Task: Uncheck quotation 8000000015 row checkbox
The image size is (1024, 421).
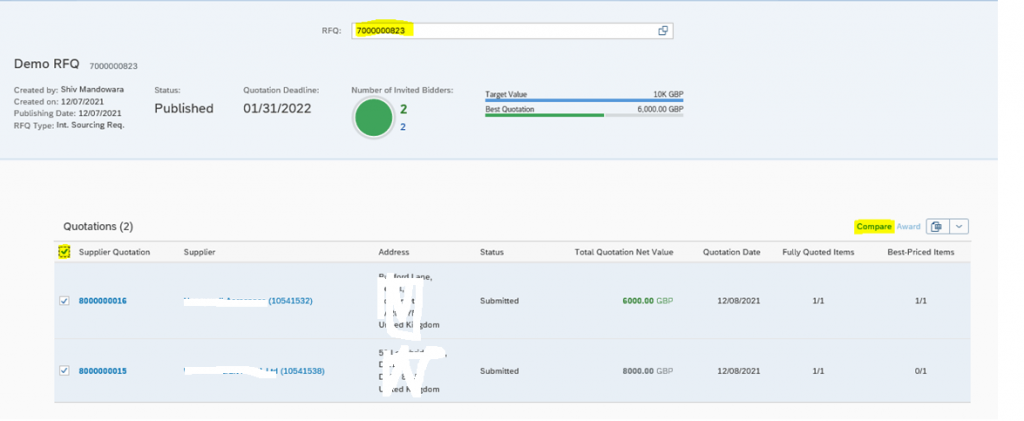Action: pyautogui.click(x=64, y=371)
